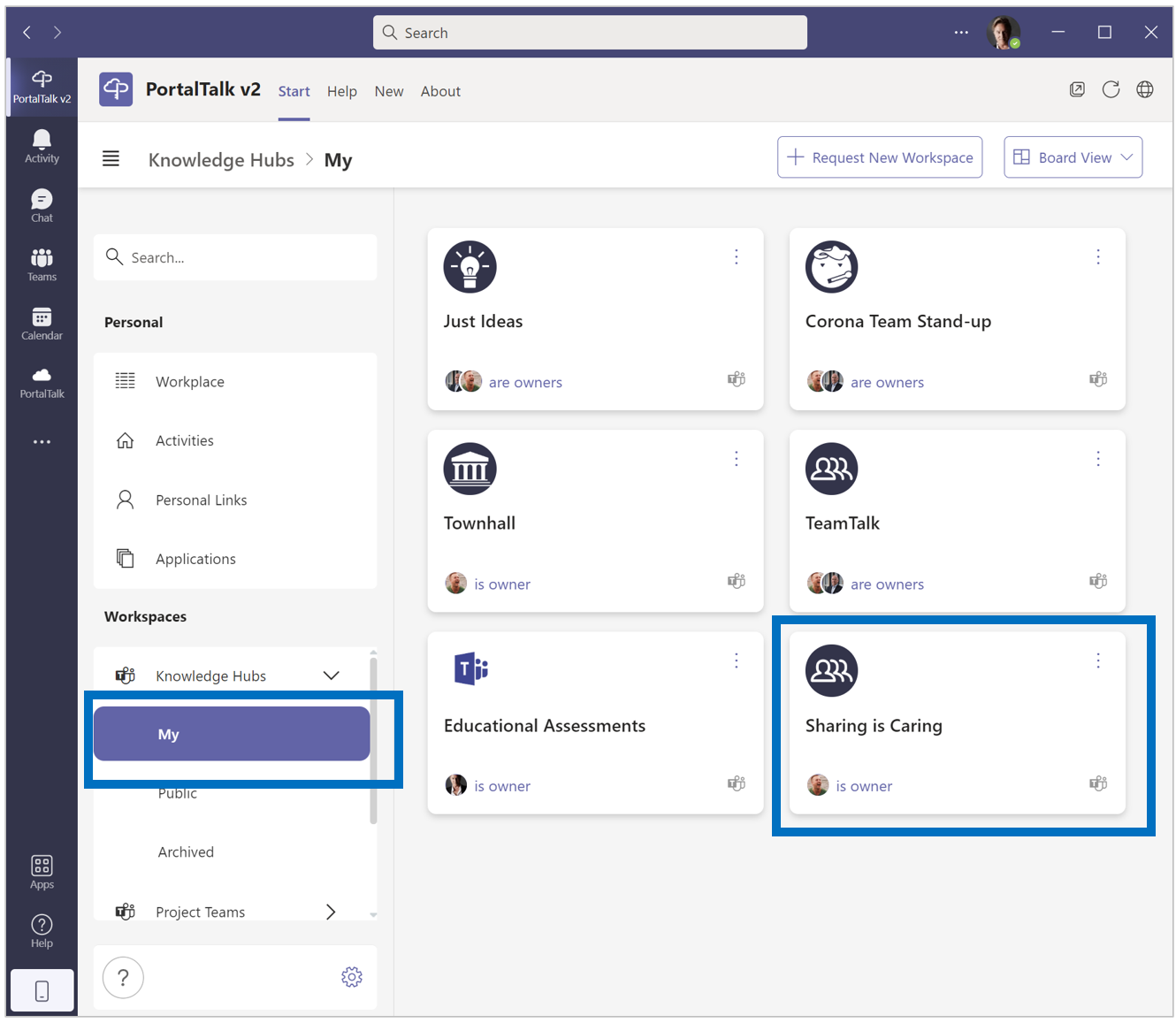Click the sidebar Search... field
Screen dimensions: 1176x1023
click(x=235, y=257)
